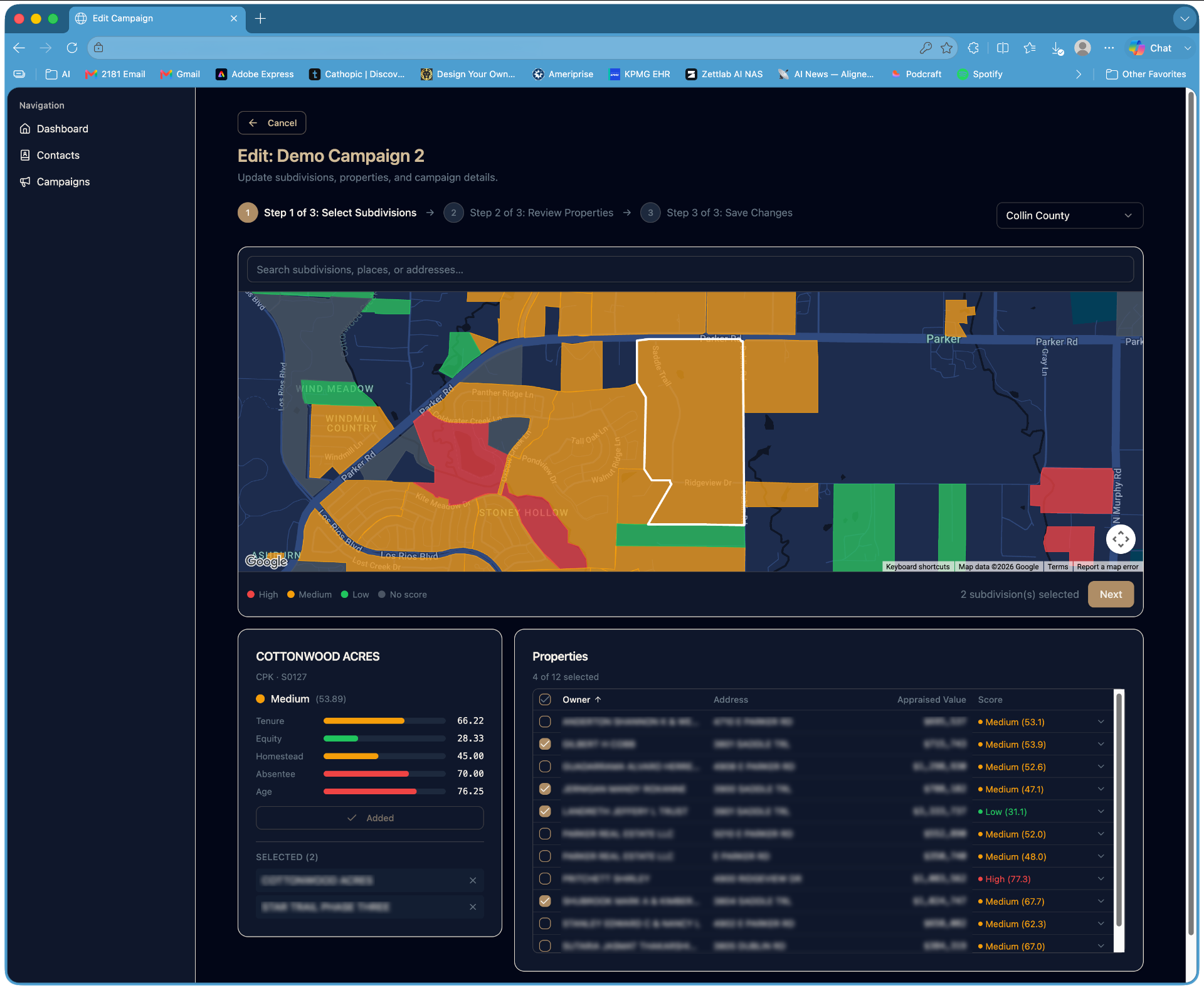This screenshot has width=1204, height=990.
Task: Open Campaigns megaphone icon
Action: [25, 181]
